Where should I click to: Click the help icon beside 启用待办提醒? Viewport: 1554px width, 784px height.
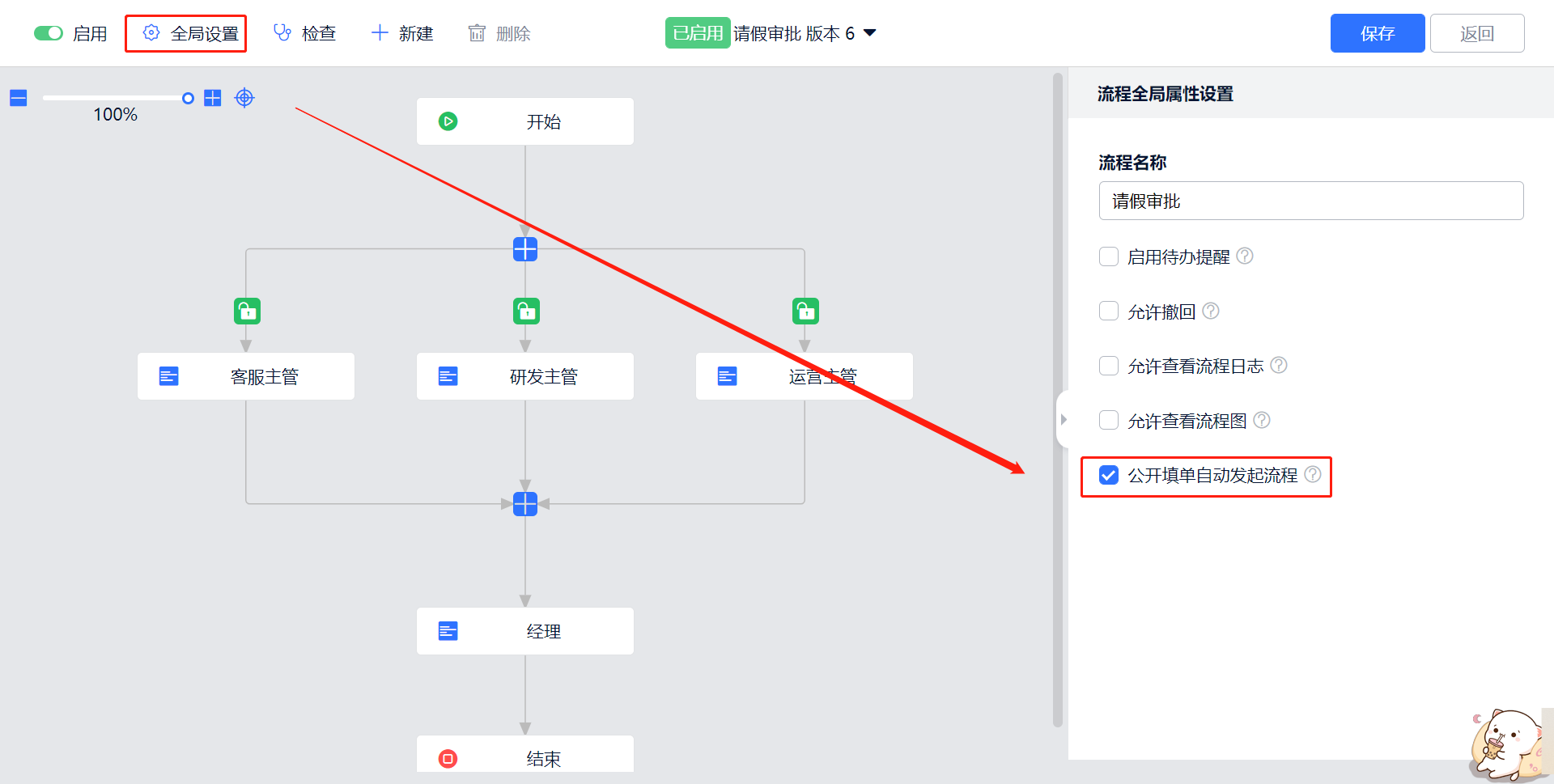[x=1245, y=256]
